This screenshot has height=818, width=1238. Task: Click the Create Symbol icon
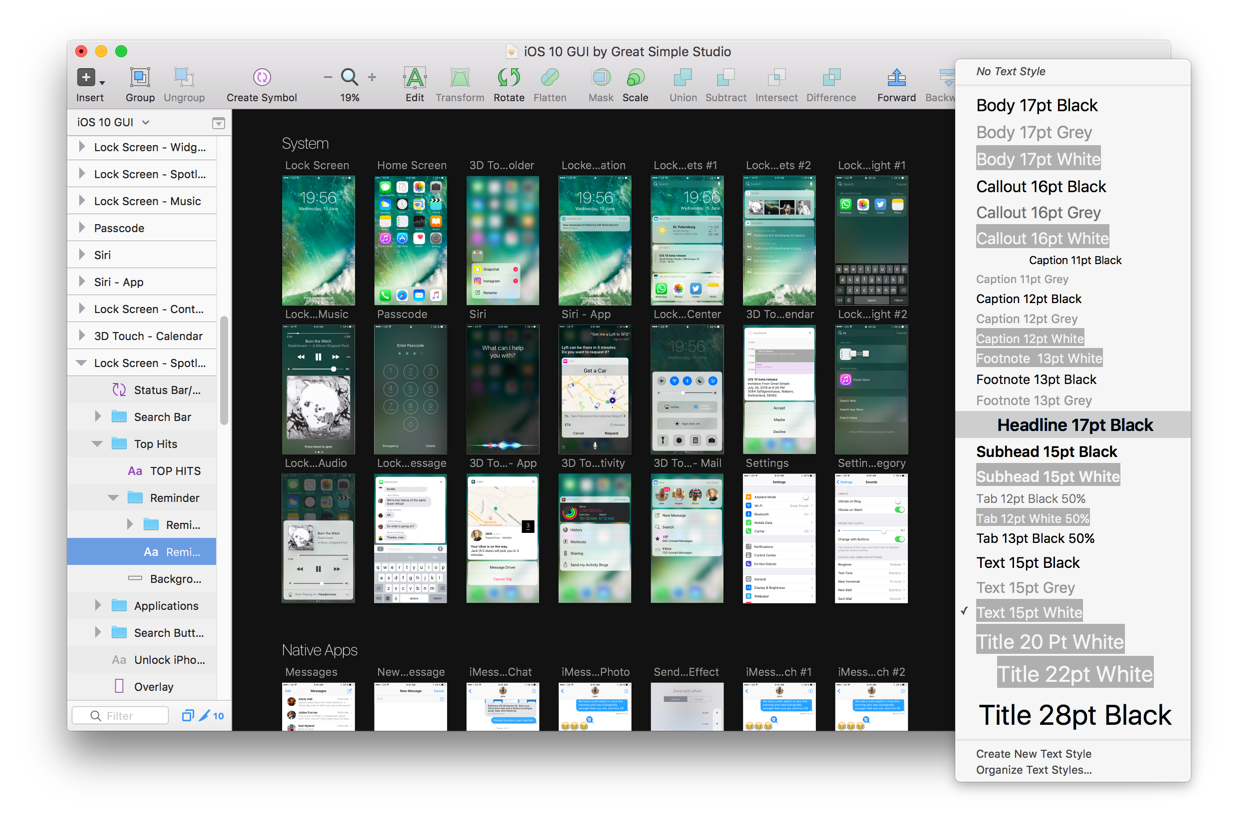click(x=261, y=78)
